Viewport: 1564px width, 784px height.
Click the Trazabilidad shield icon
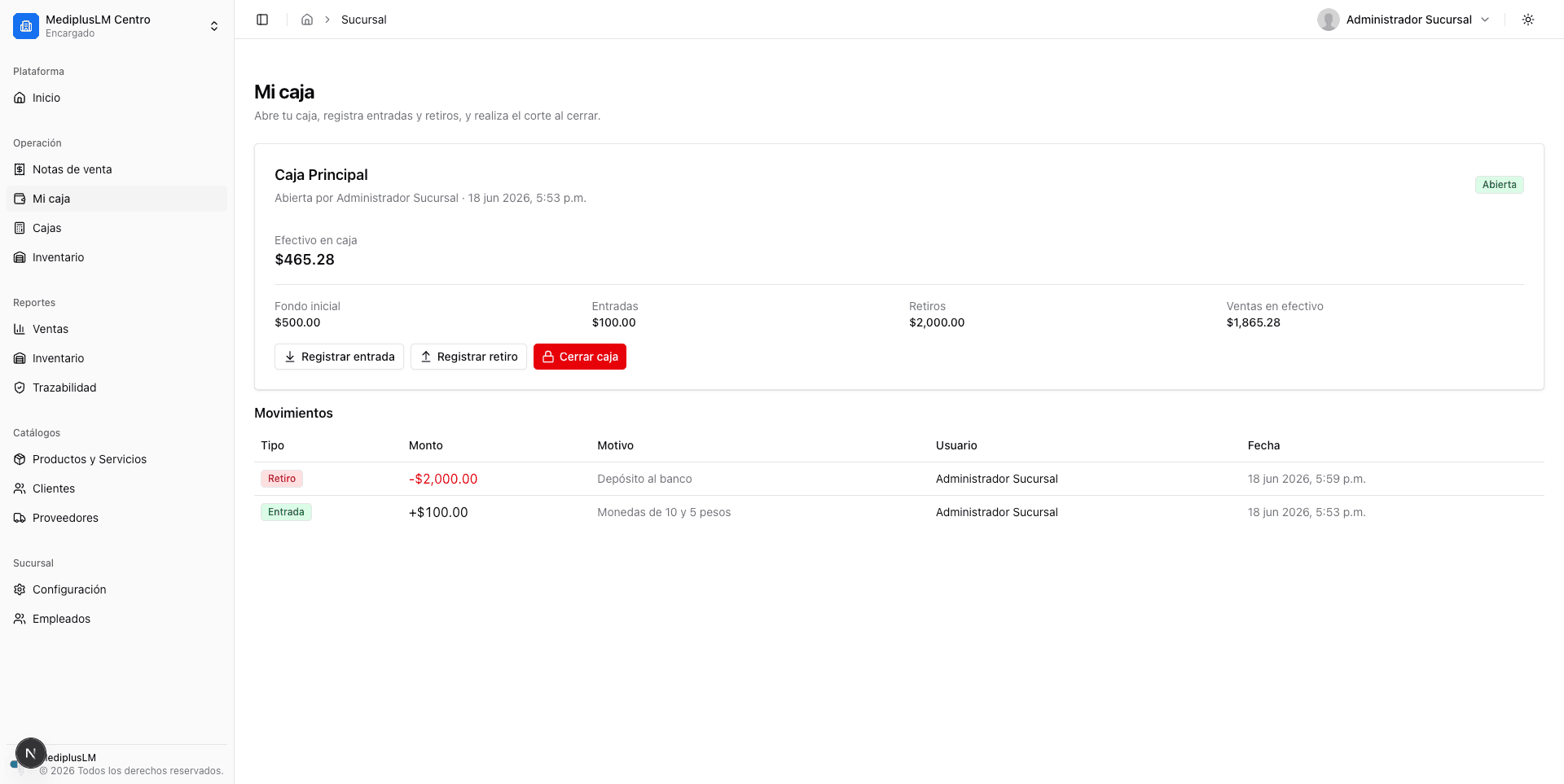click(x=20, y=388)
